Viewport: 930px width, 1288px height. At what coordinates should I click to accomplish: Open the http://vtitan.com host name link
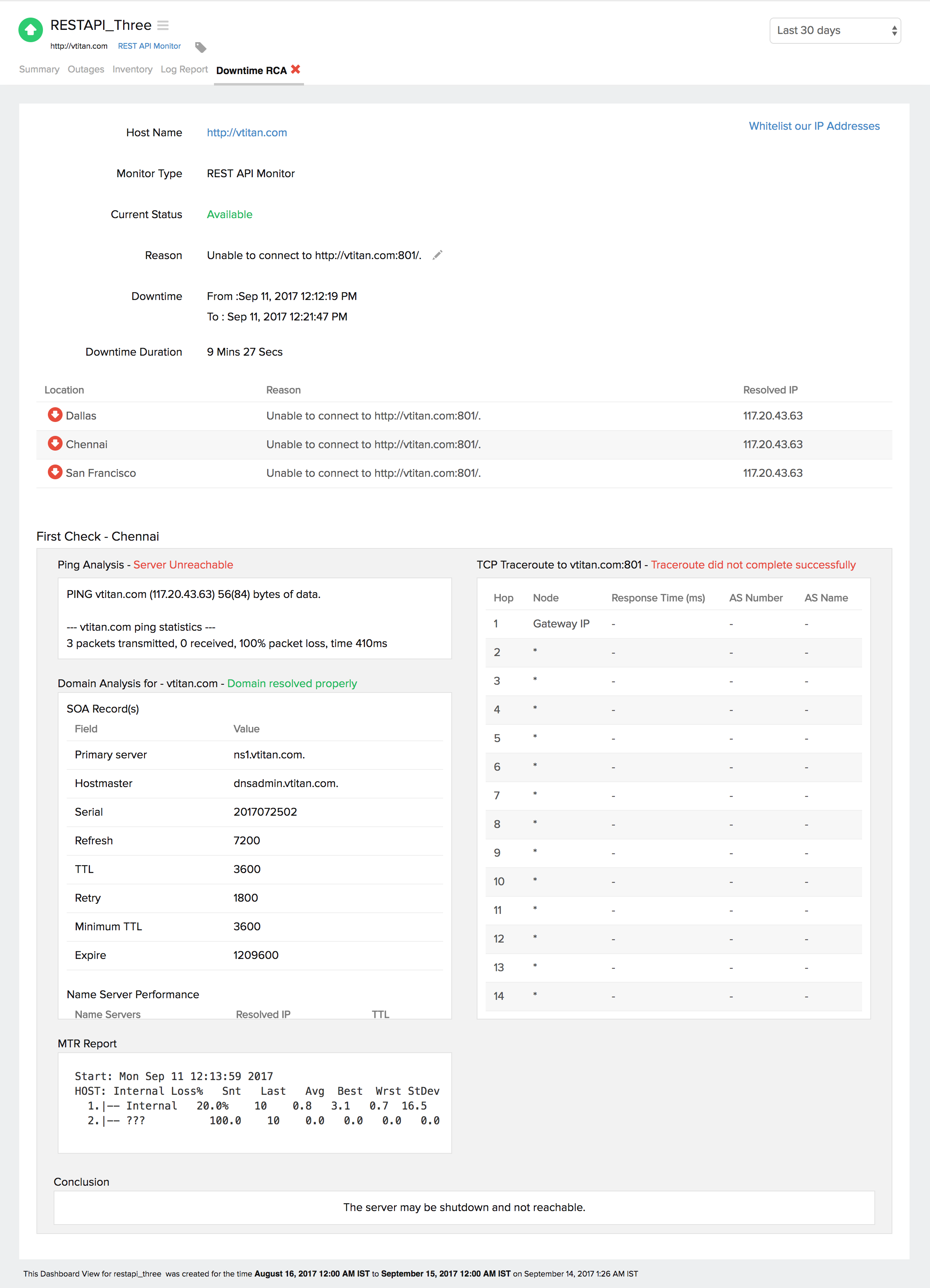(x=247, y=132)
